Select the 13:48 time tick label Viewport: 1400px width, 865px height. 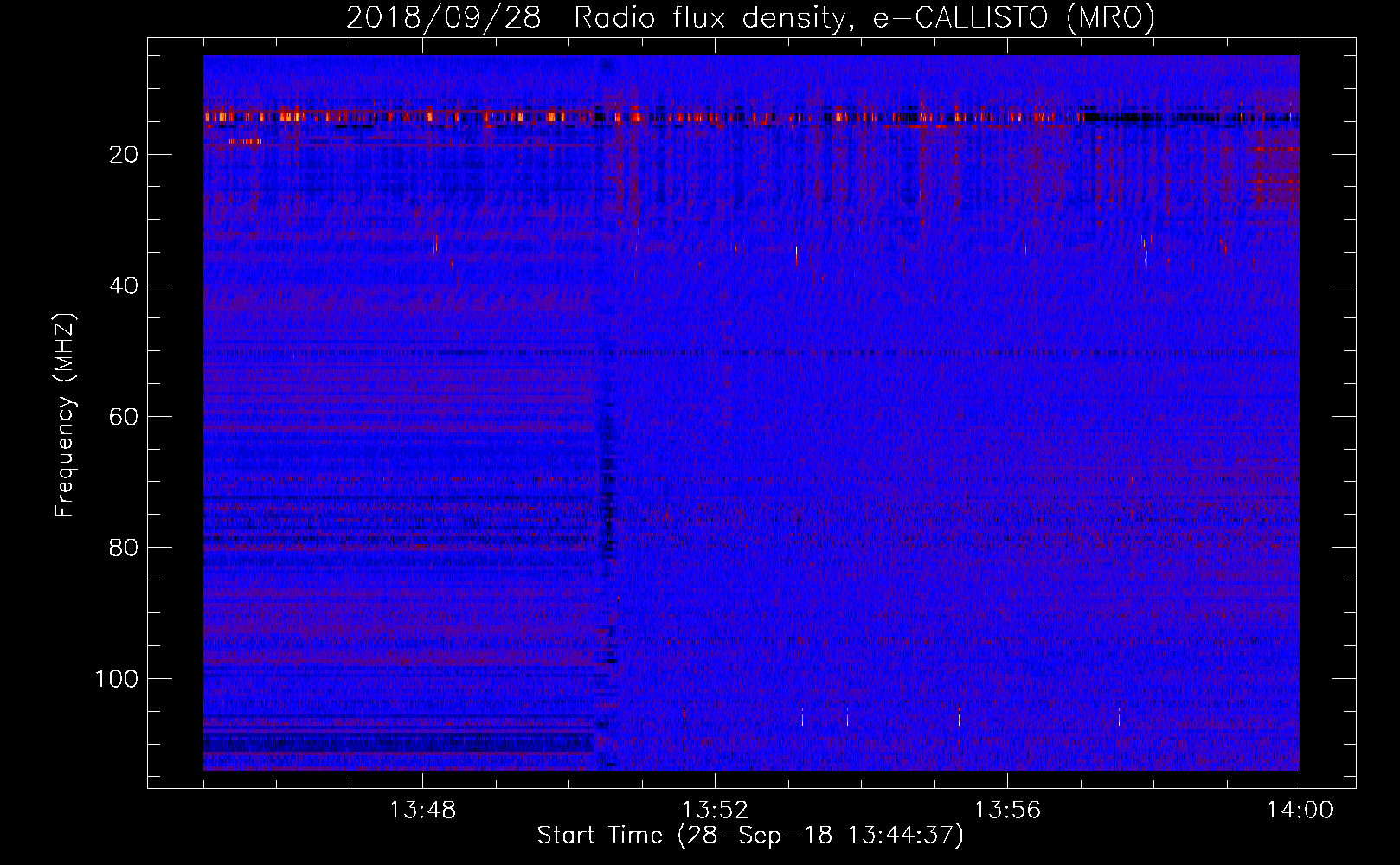pyautogui.click(x=422, y=811)
